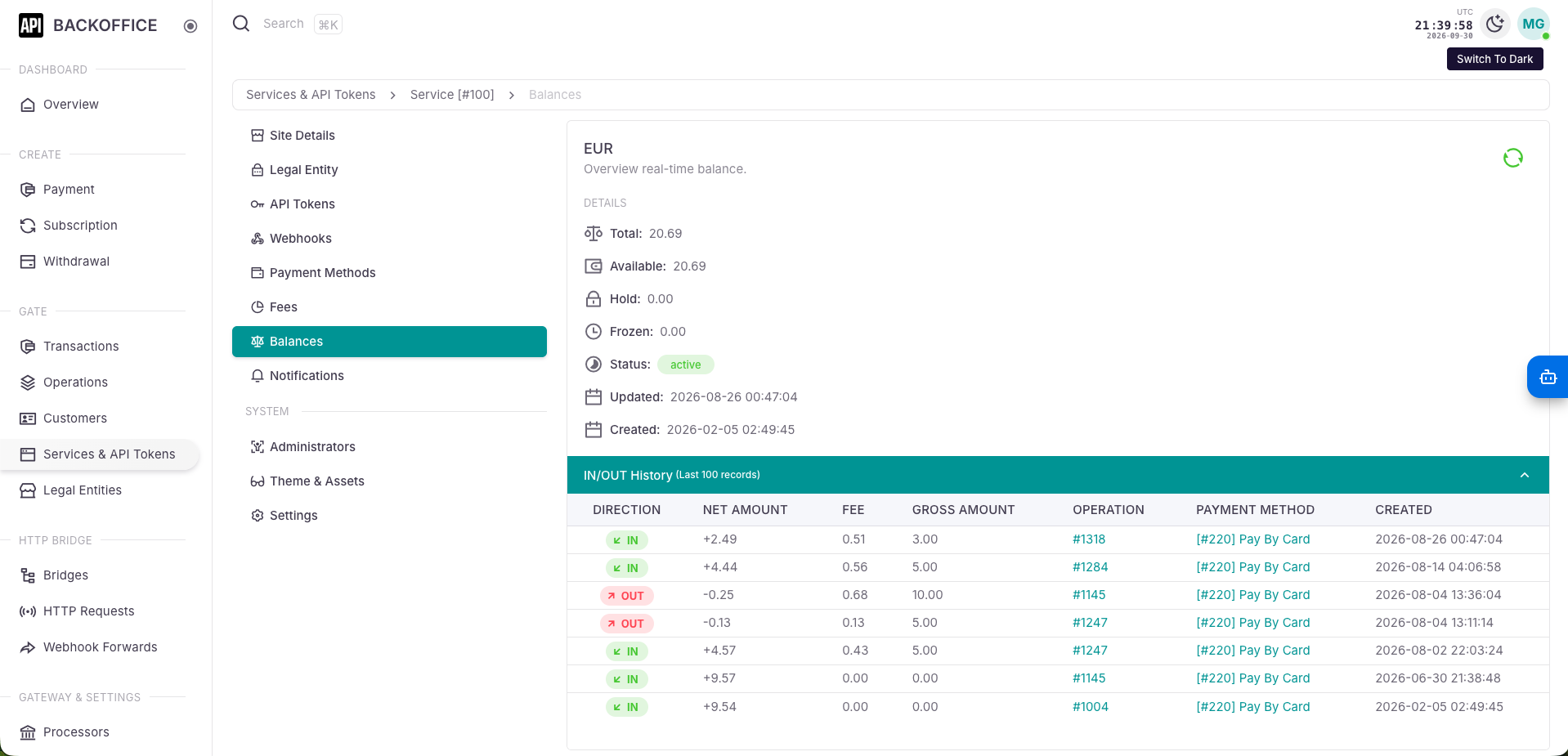Select the Notifications tab
Screen dimensions: 1568x756
389,376
